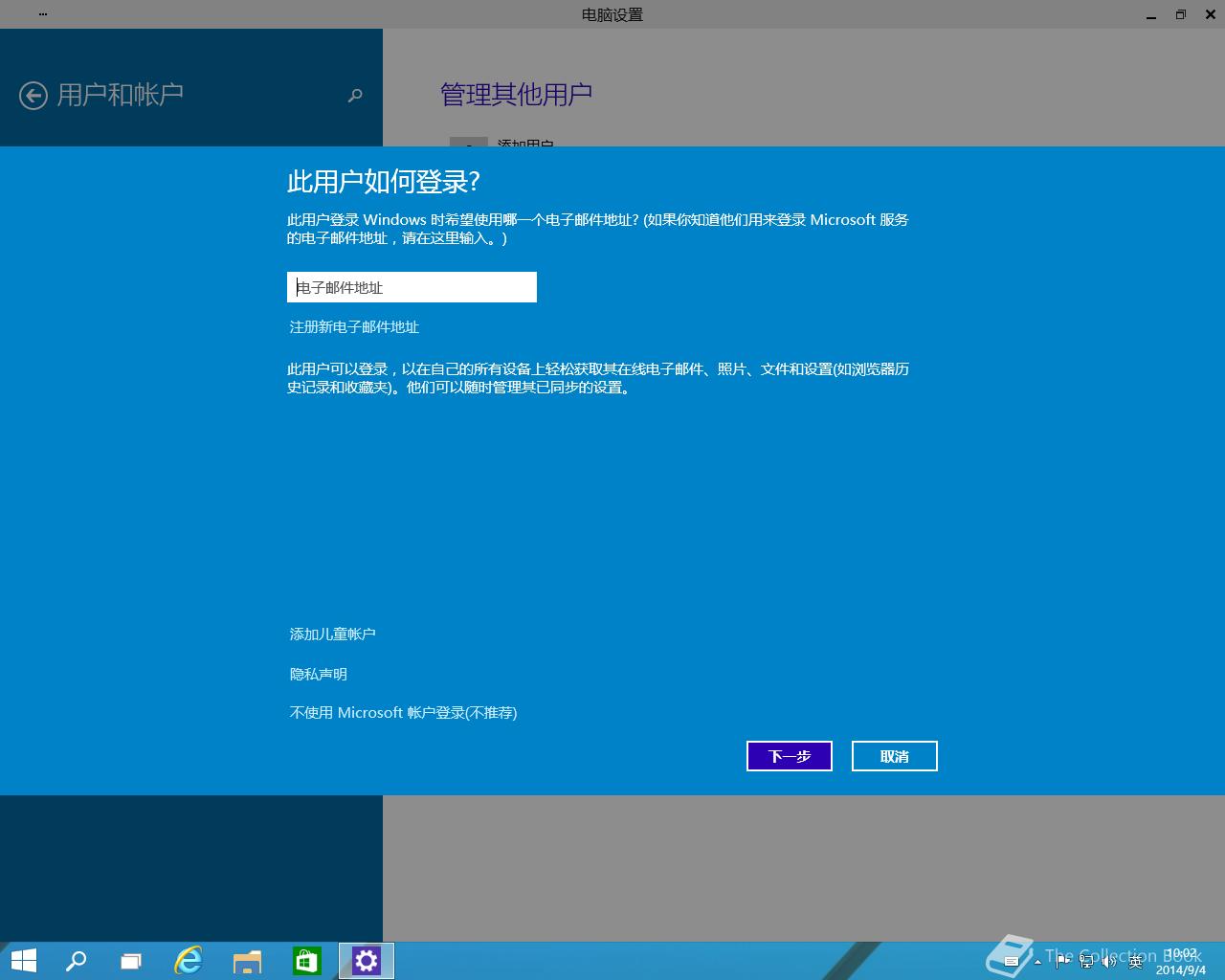The image size is (1225, 980).
Task: Show hidden tray icons arrow
Action: 1038,962
